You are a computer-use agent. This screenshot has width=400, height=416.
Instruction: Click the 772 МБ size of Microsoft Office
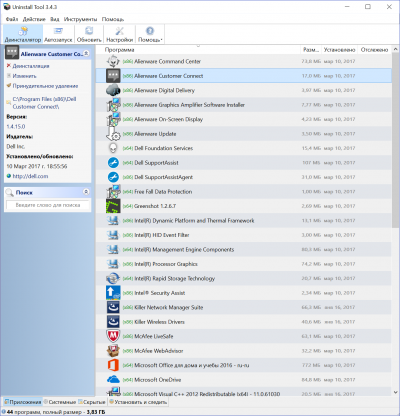(311, 365)
